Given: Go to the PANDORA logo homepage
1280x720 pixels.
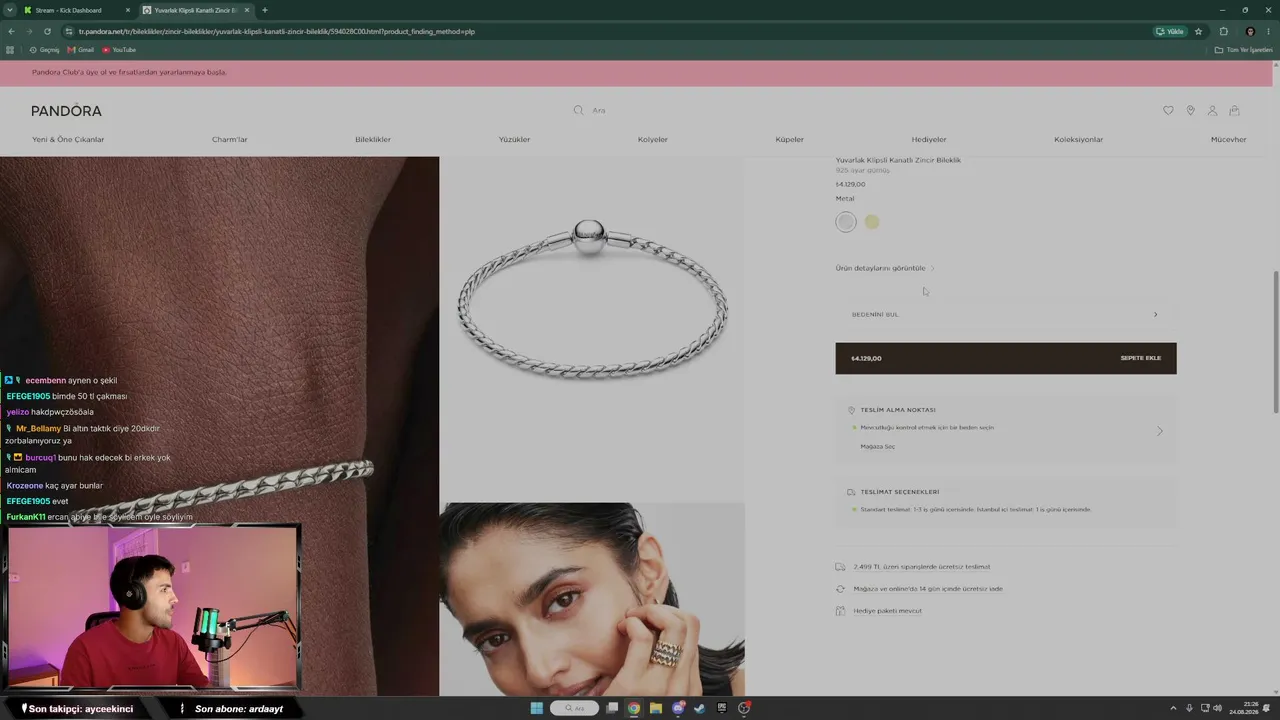Looking at the screenshot, I should coord(66,111).
